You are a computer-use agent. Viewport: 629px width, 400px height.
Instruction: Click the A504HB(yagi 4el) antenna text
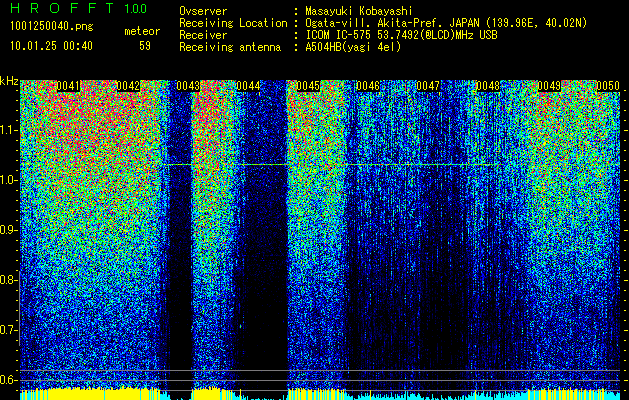point(353,47)
